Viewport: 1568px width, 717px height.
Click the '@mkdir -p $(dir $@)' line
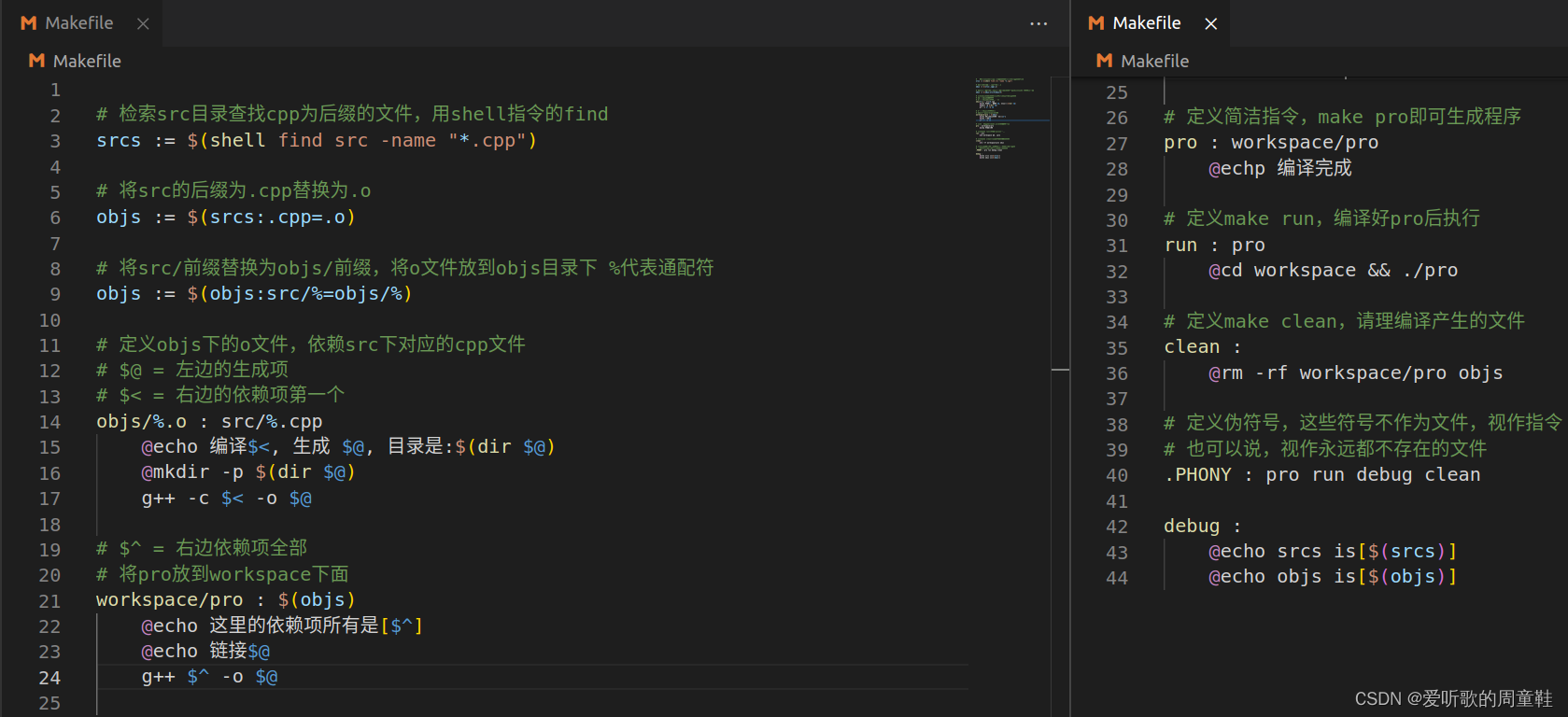[x=248, y=472]
